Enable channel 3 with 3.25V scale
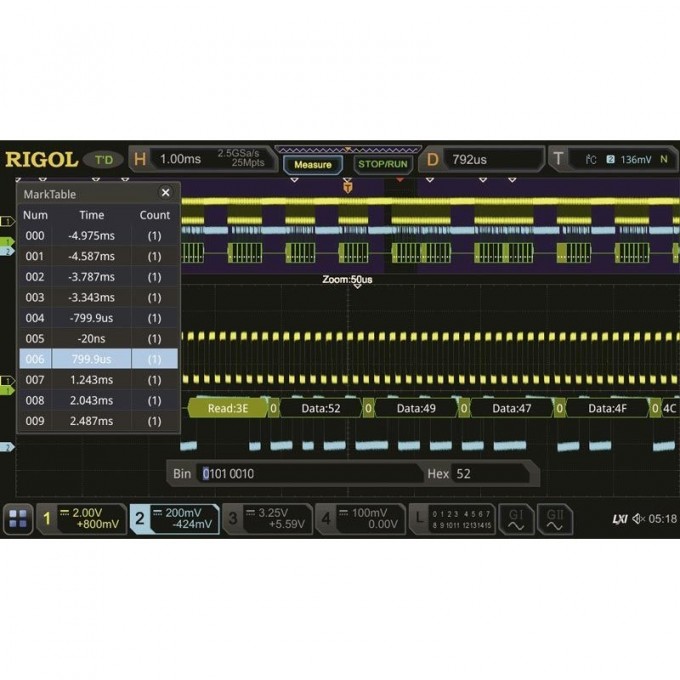The image size is (680, 680). tap(267, 518)
